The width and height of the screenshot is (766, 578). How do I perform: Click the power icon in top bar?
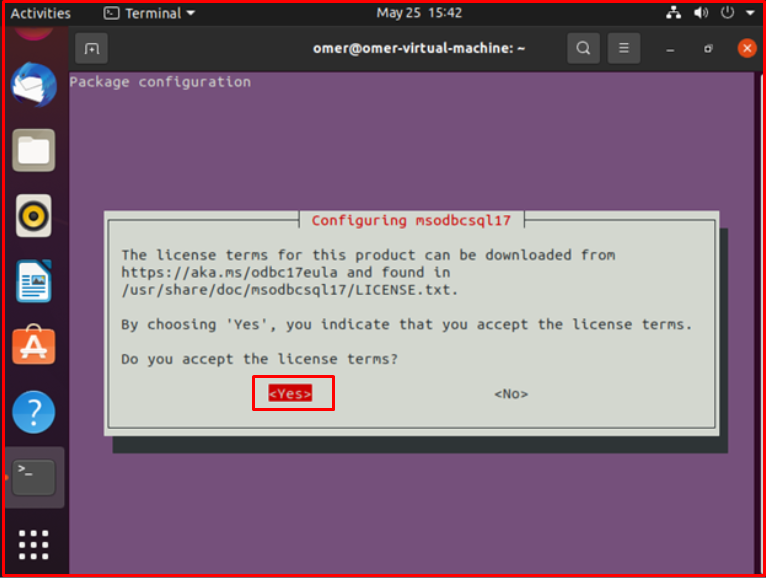(727, 13)
